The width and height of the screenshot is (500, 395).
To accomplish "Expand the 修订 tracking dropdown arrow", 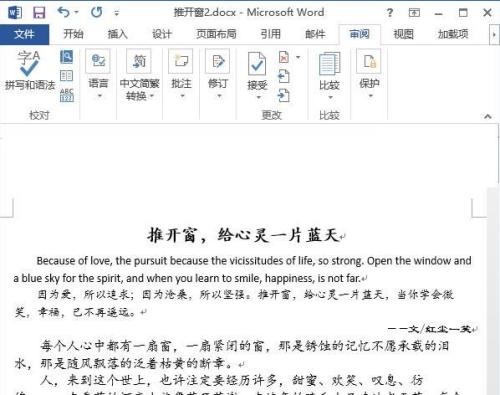I will [x=219, y=96].
